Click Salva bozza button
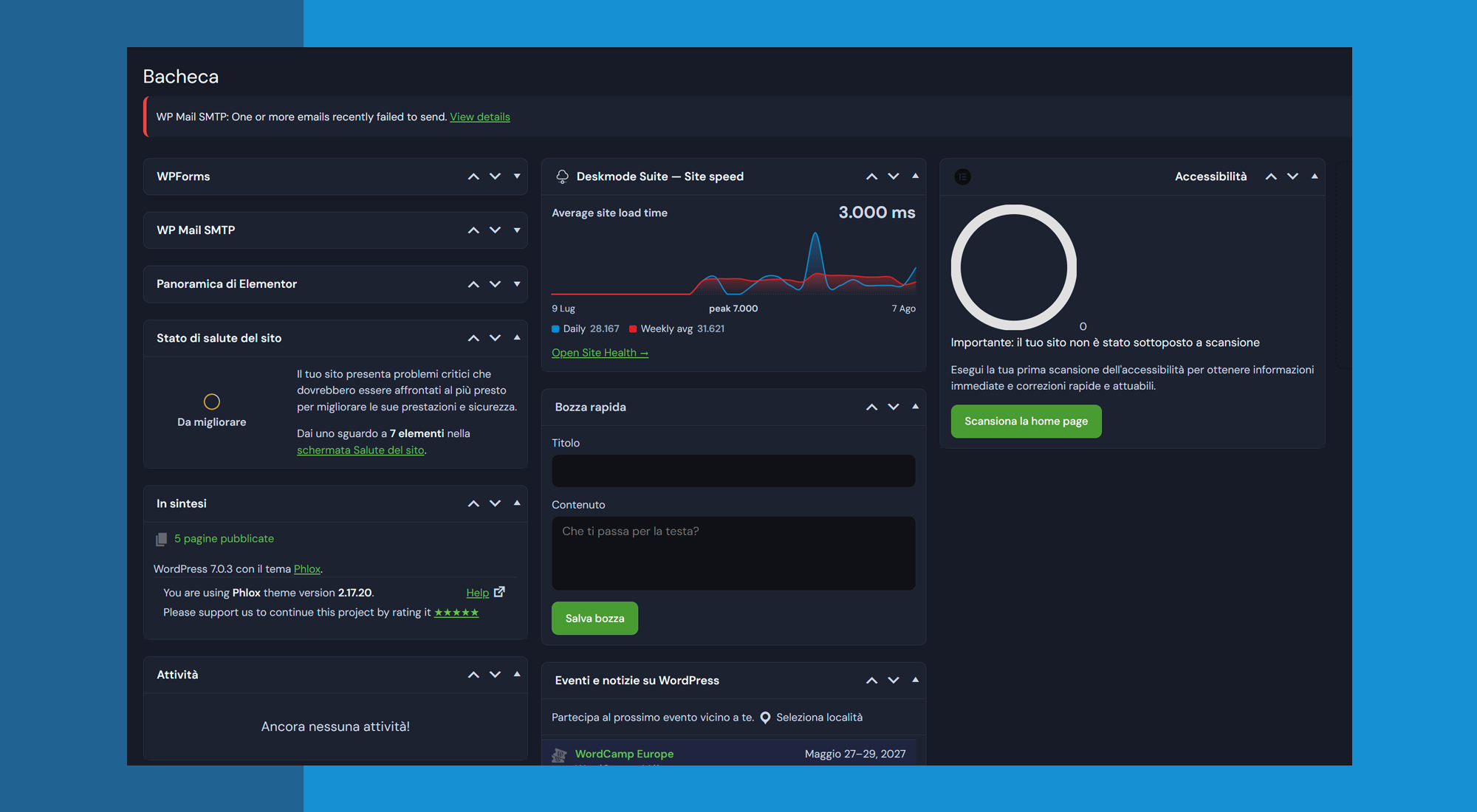 [x=594, y=619]
